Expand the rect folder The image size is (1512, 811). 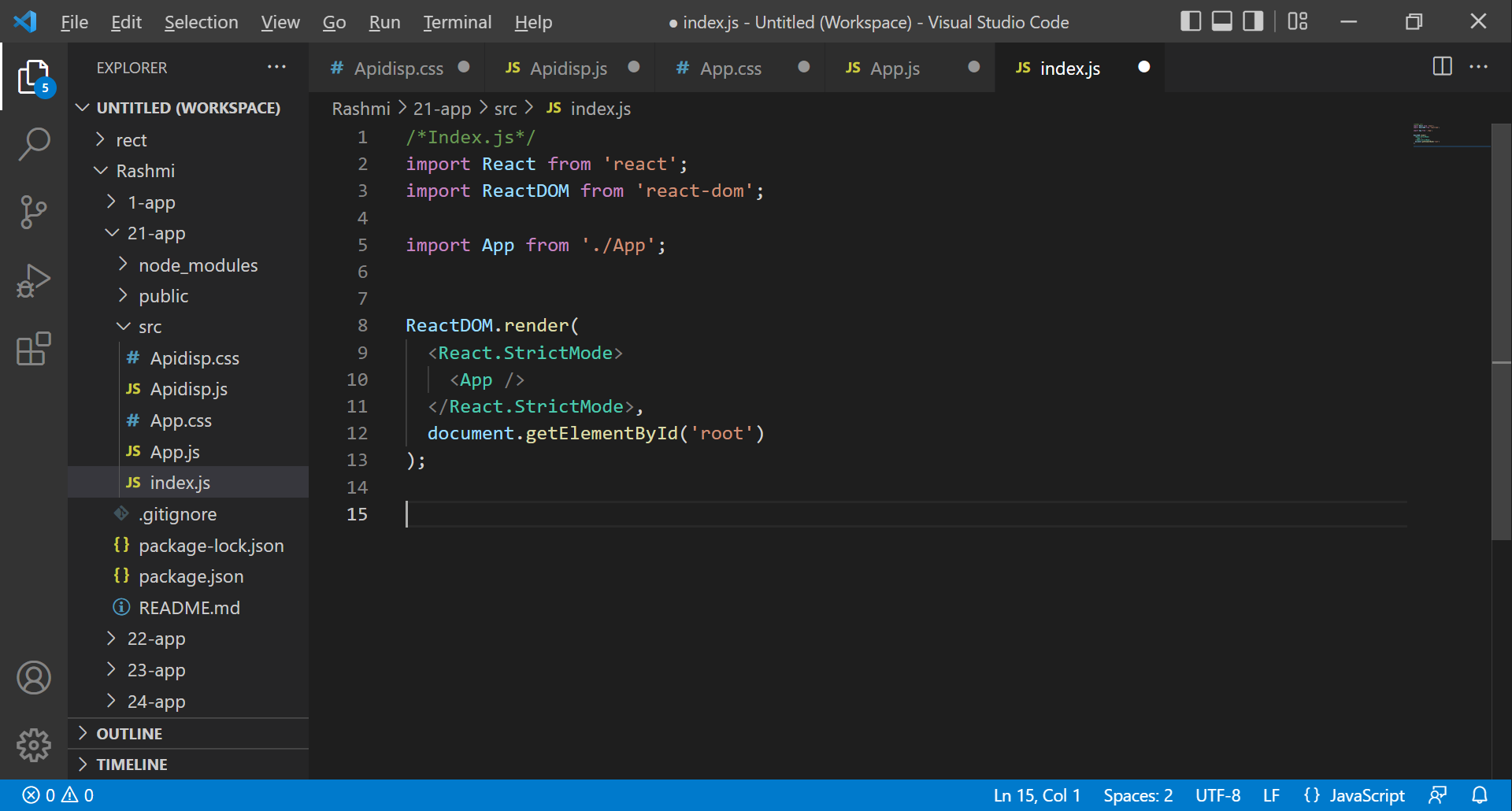[188, 140]
